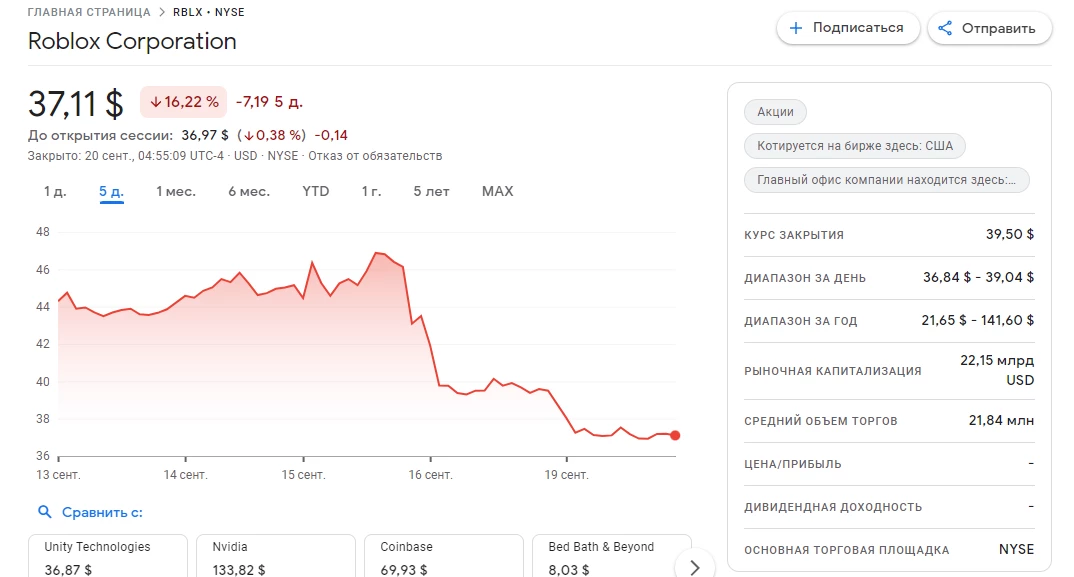Click the 48 price label on chart axis

pos(43,232)
